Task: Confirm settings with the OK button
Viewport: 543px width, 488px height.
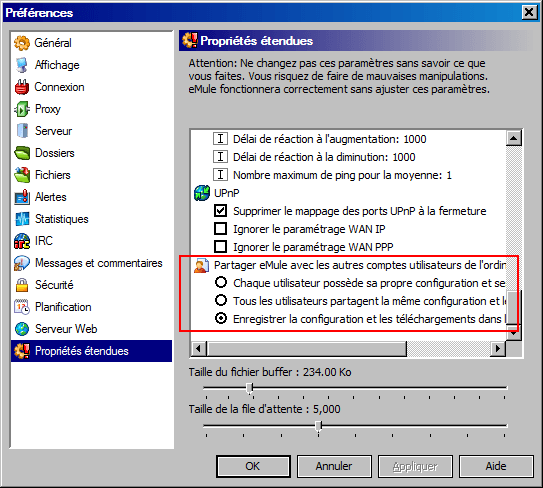Action: [253, 466]
